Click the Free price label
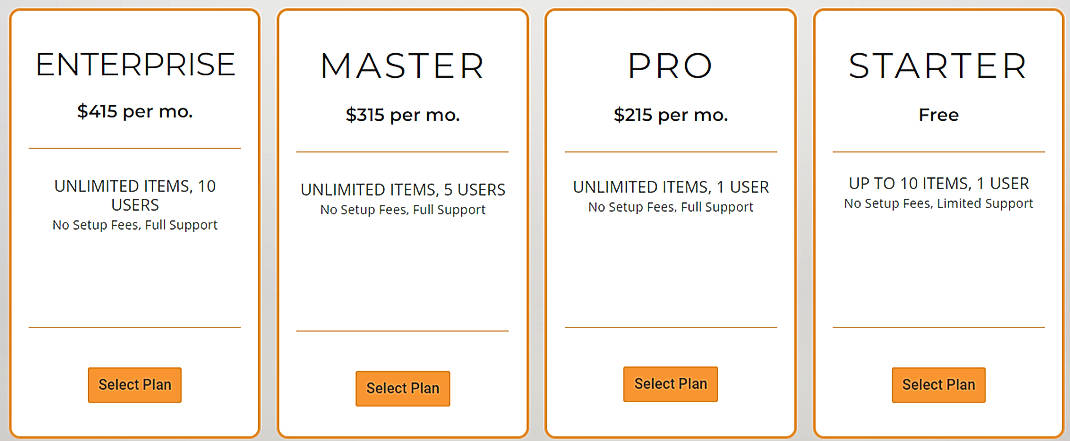 [x=939, y=115]
